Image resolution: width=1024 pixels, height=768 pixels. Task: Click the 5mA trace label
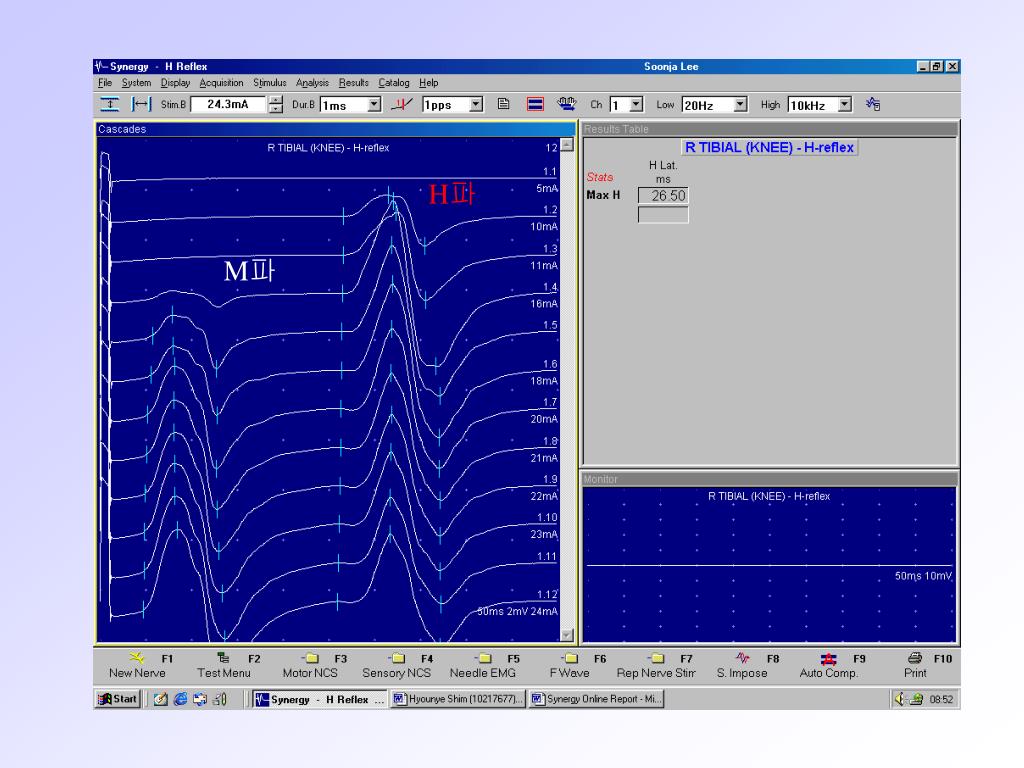[547, 189]
